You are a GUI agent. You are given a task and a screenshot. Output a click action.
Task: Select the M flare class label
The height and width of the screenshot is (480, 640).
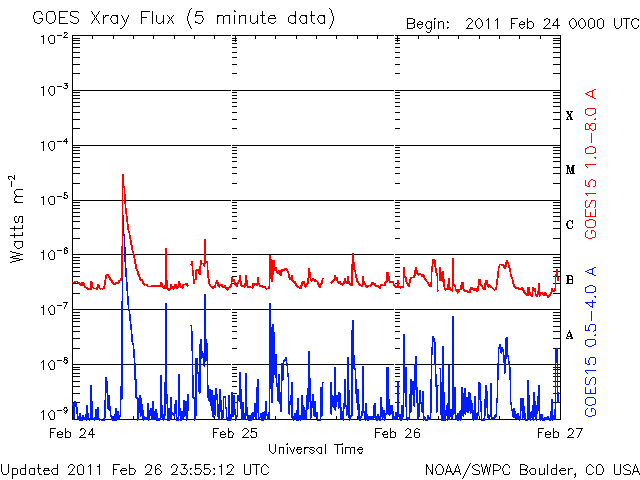(x=570, y=170)
